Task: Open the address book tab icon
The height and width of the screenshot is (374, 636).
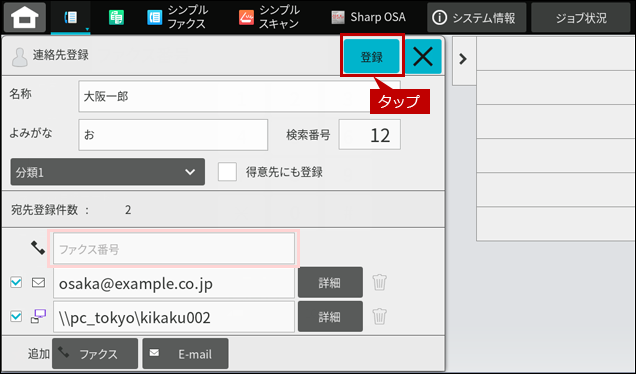Action: point(71,17)
